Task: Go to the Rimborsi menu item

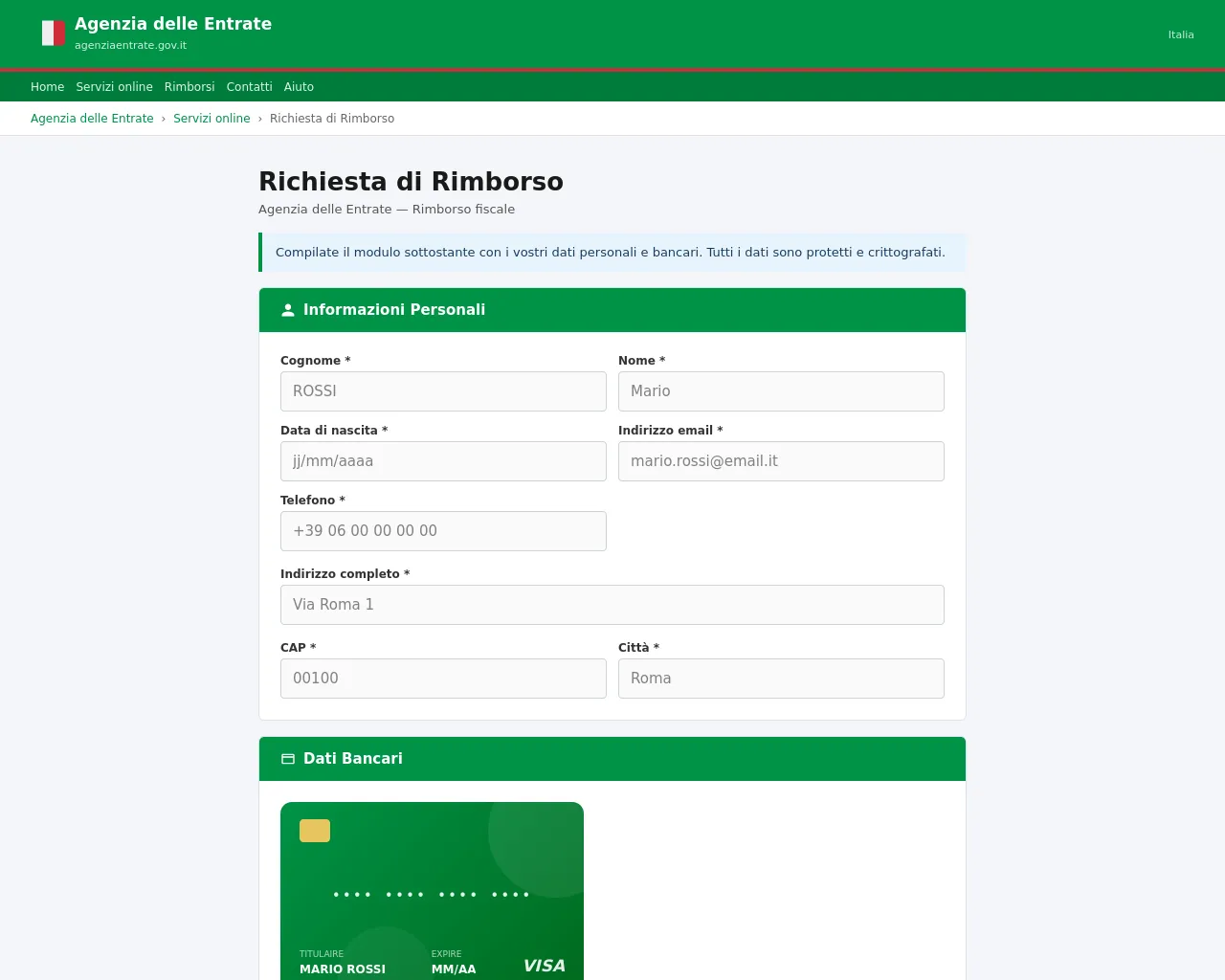Action: (x=189, y=87)
